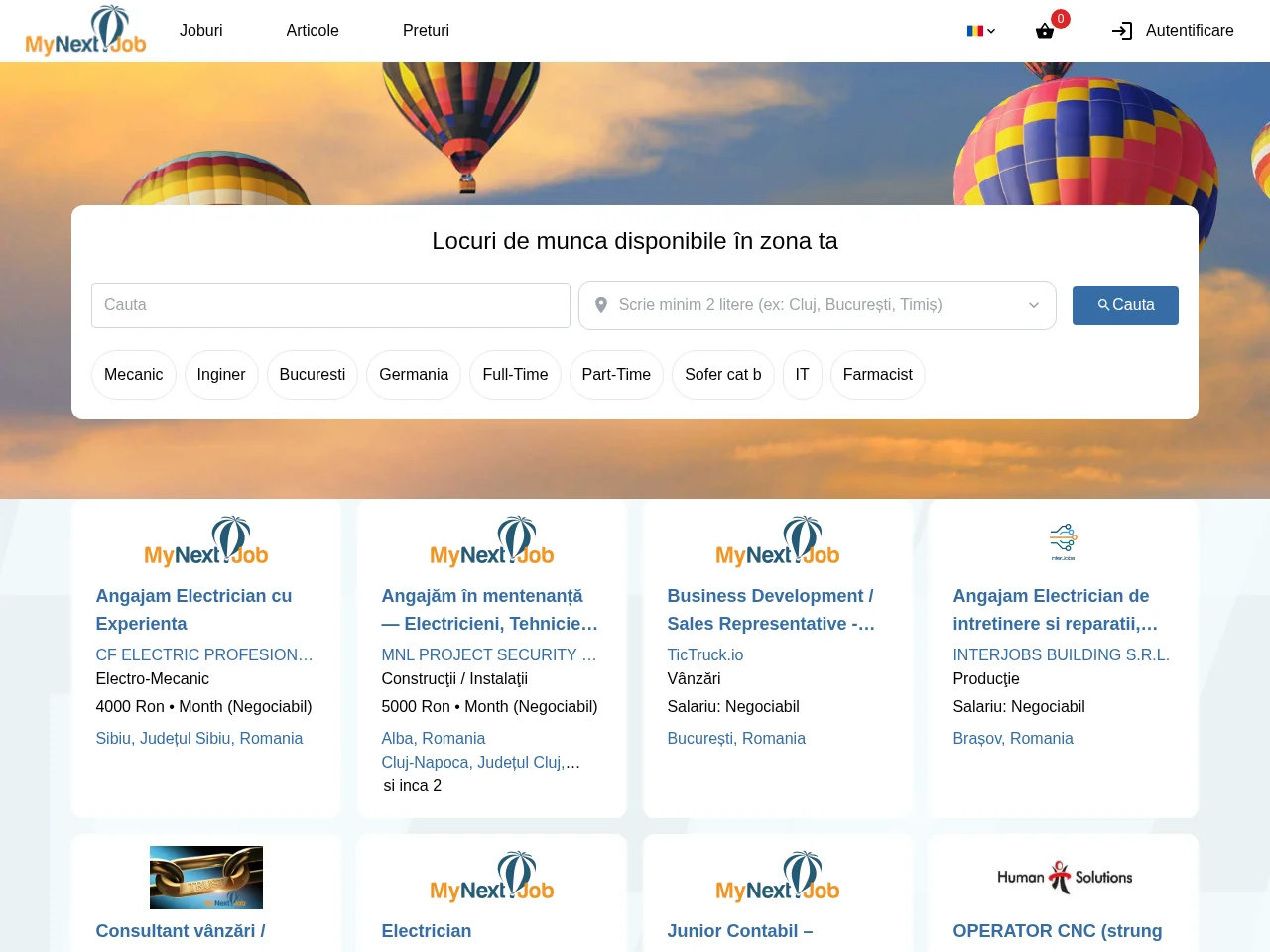Viewport: 1270px width, 952px height.
Task: Click logo on Angajăm în mentenanță card
Action: coord(492,542)
